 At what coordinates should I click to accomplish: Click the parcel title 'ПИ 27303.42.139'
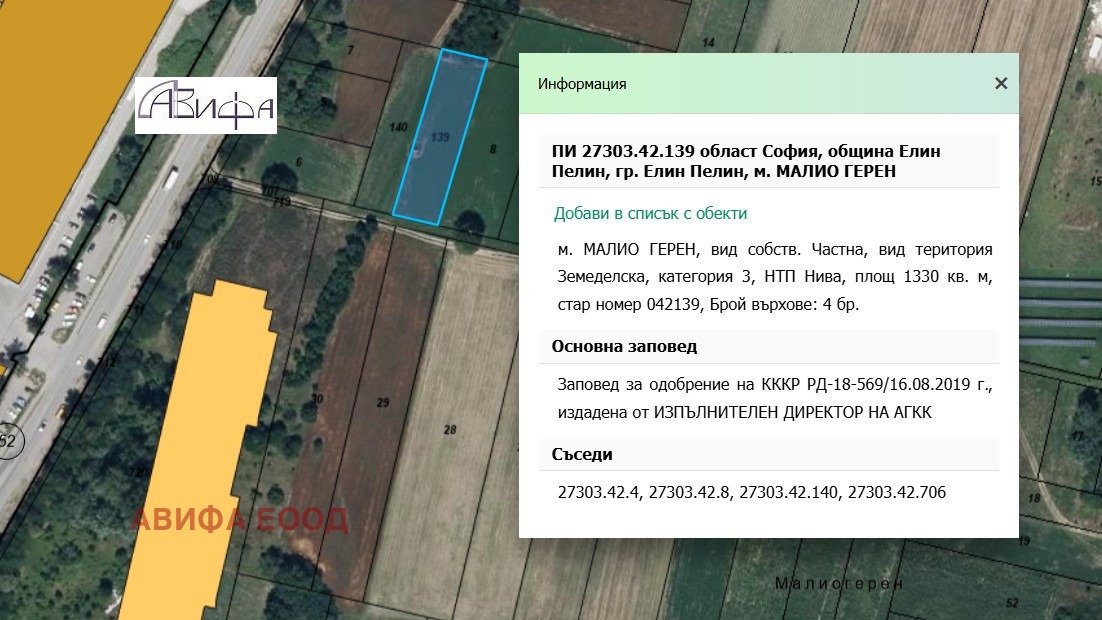click(x=623, y=151)
